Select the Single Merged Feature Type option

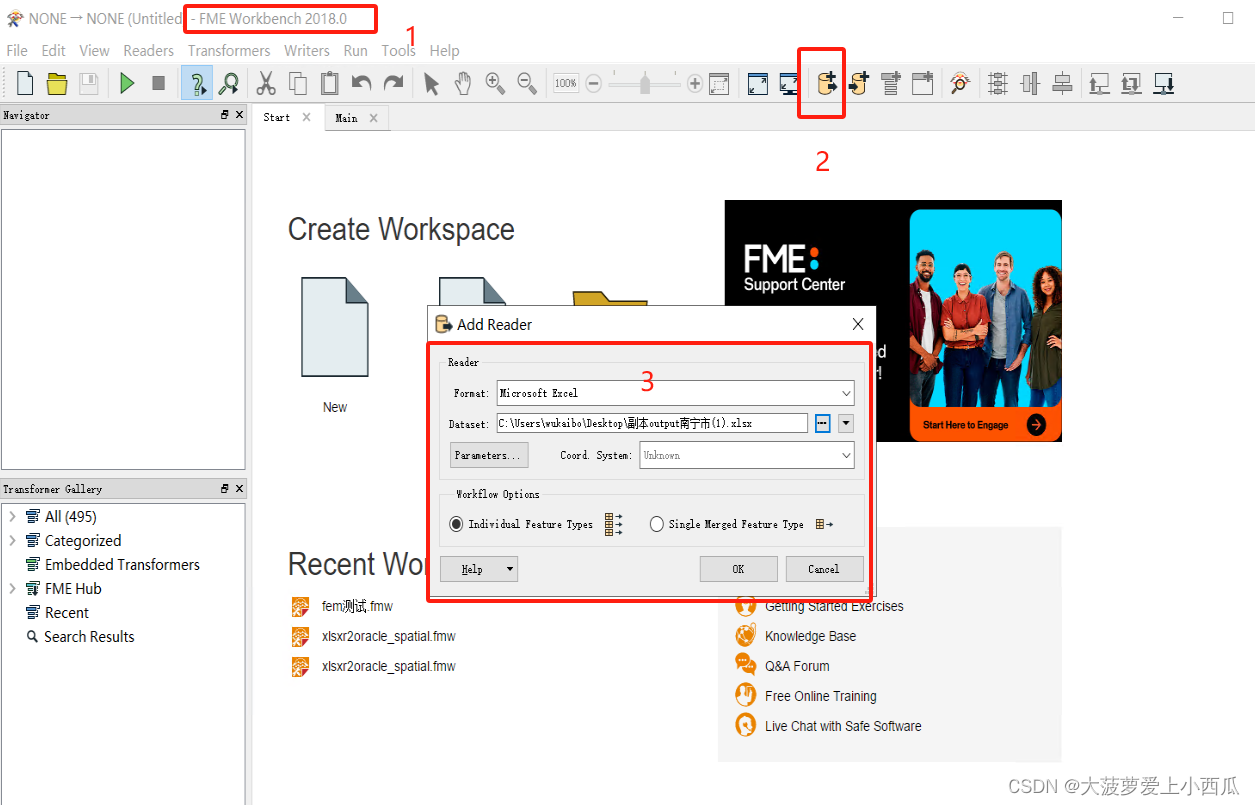657,523
